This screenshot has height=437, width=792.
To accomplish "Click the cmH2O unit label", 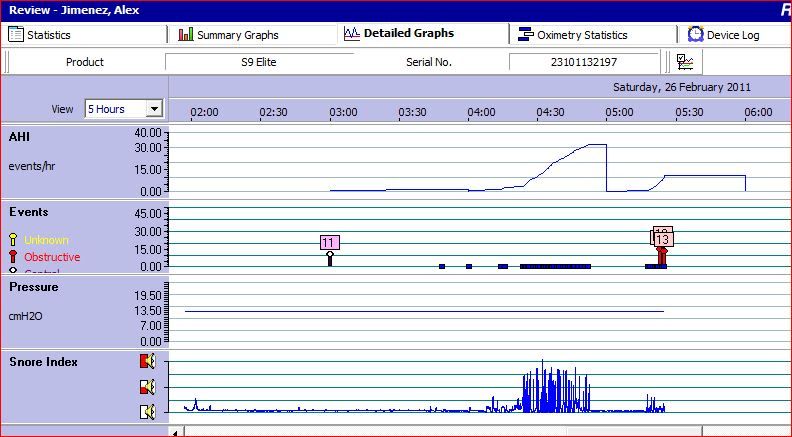I will click(25, 316).
